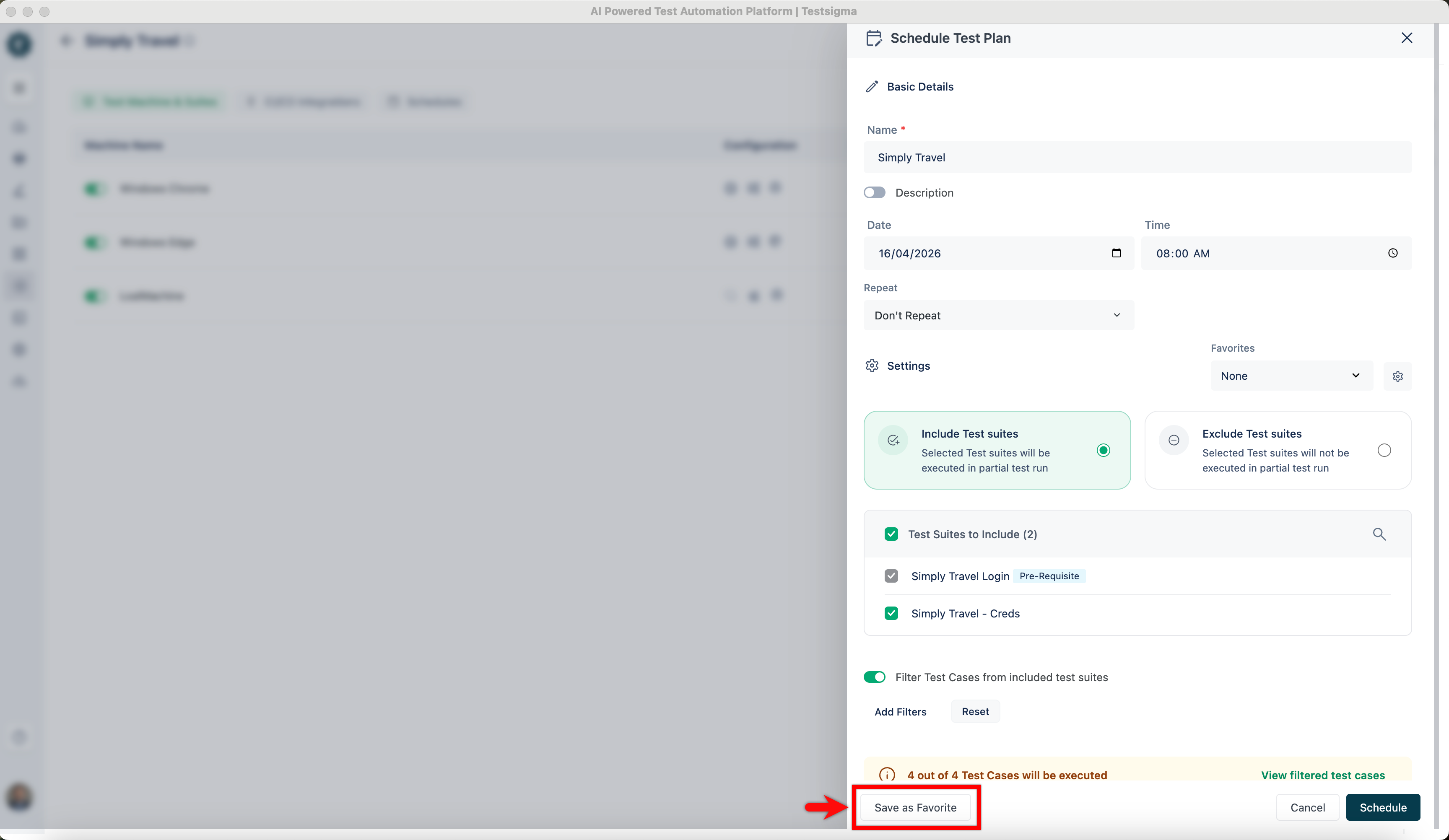
Task: Click the Name input field
Action: [x=1137, y=158]
